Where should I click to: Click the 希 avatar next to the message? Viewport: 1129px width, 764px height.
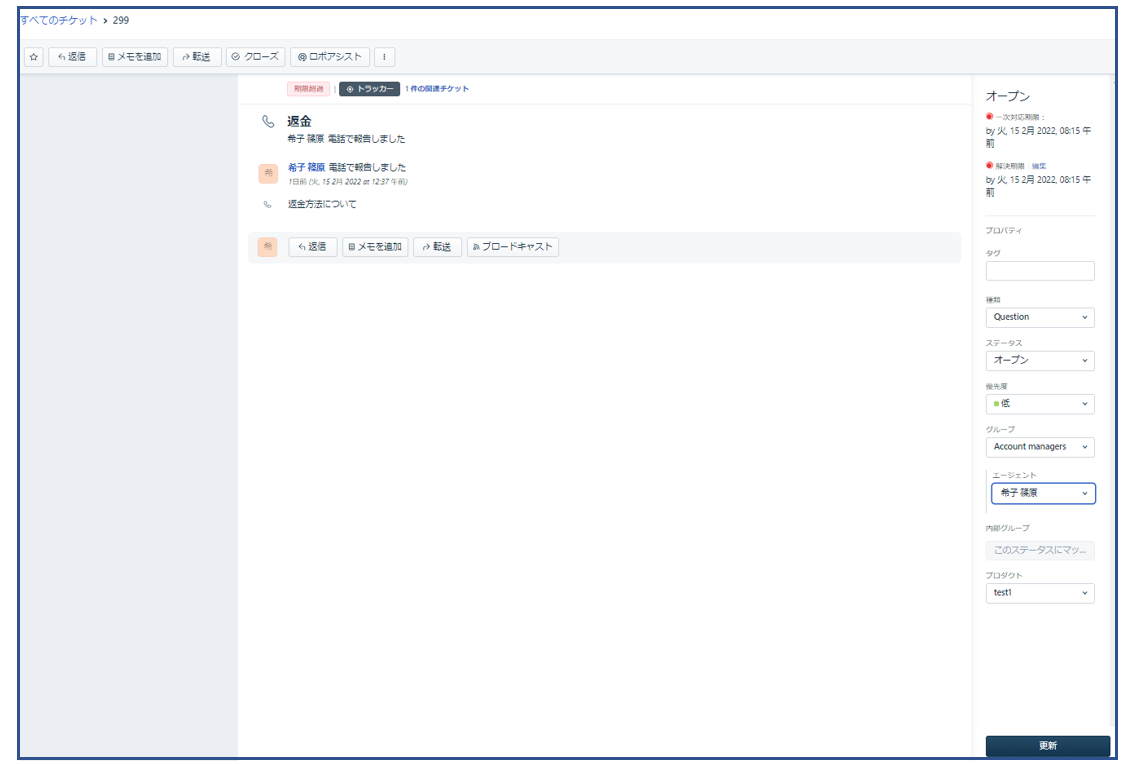tap(268, 174)
